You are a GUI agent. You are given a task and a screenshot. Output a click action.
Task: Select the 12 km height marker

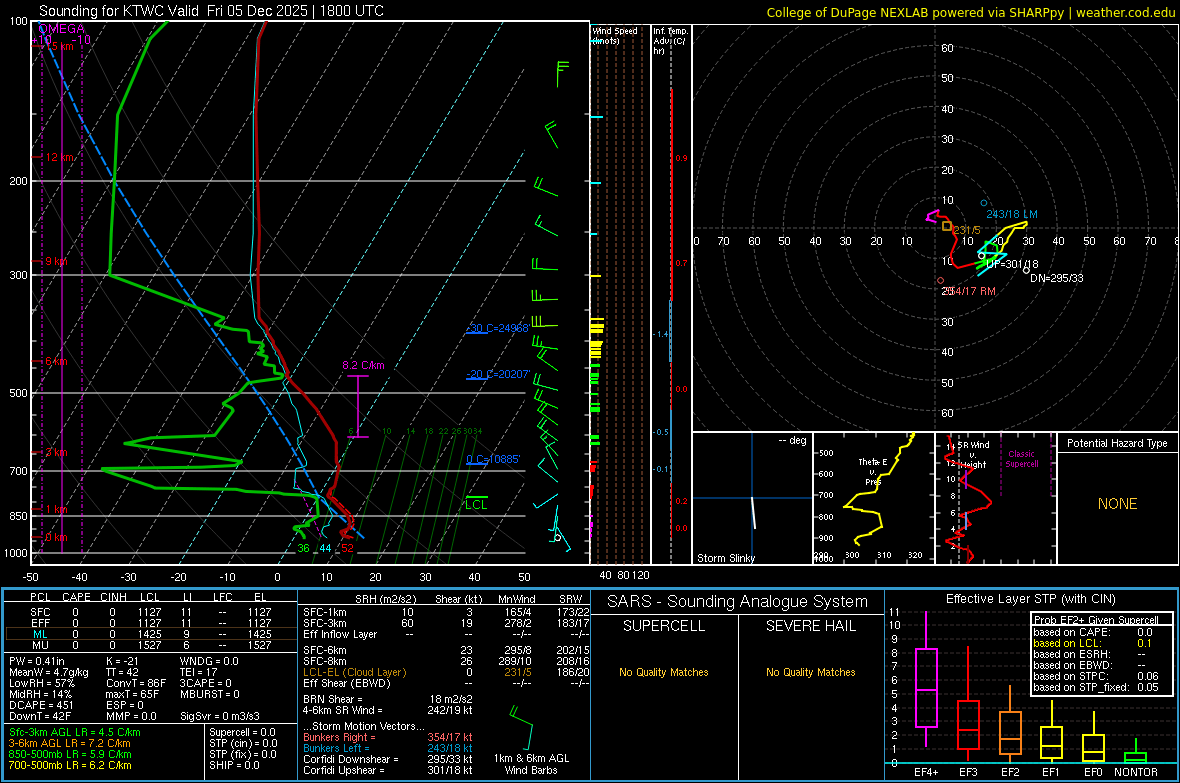point(57,157)
